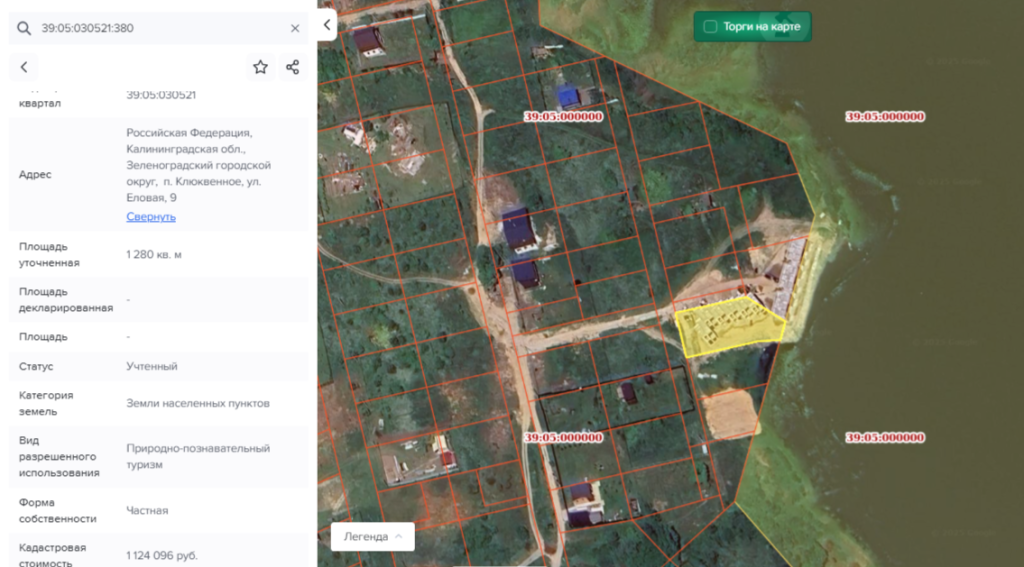Click the "1 280 кв. м" area value
Screen dimensions: 1024x567
(154, 254)
